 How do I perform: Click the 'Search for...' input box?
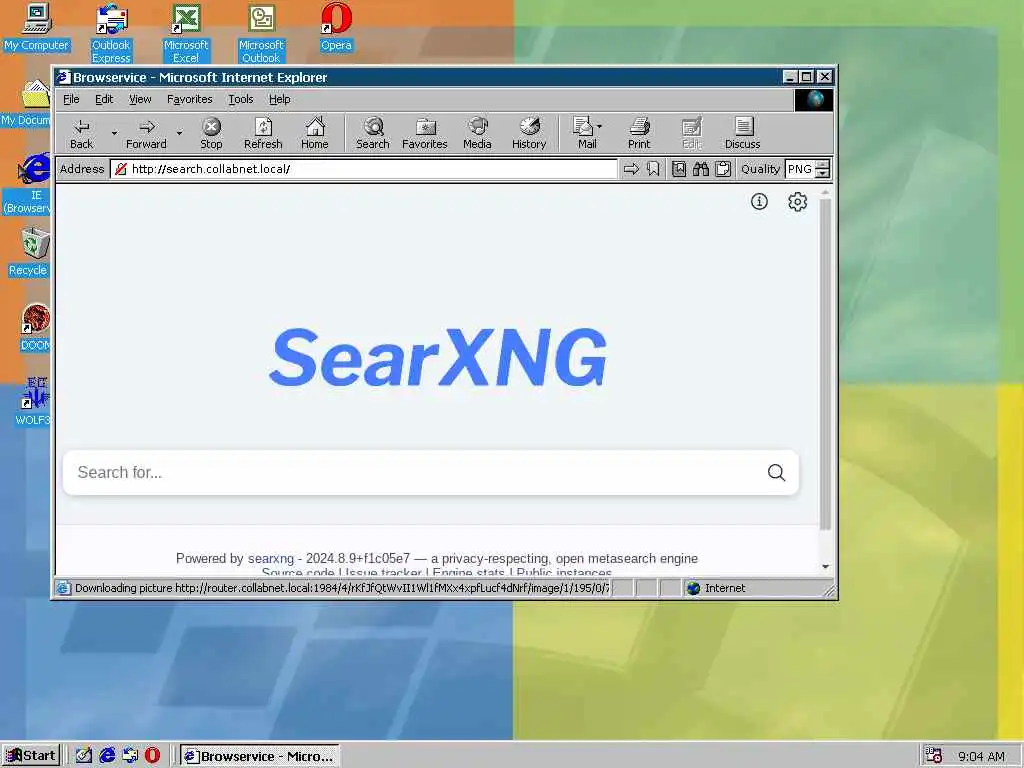point(418,472)
